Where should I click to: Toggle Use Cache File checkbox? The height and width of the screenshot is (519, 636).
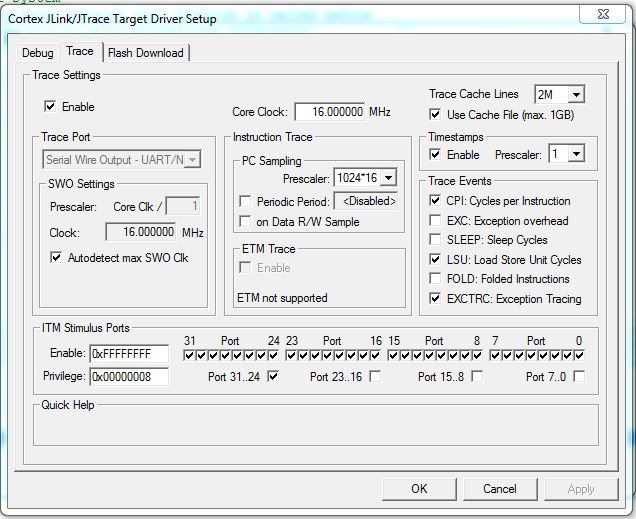435,115
